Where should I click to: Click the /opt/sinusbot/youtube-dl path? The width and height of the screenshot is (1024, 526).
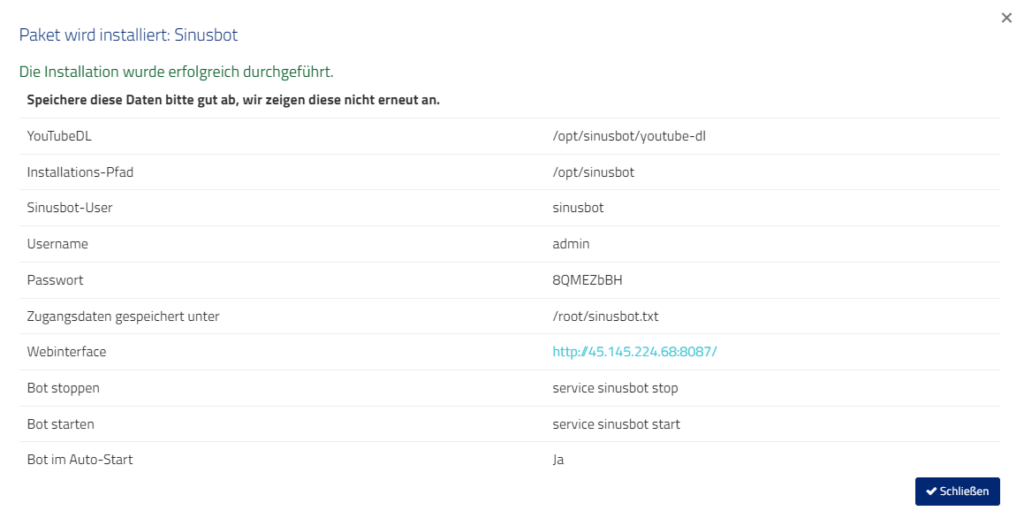629,137
